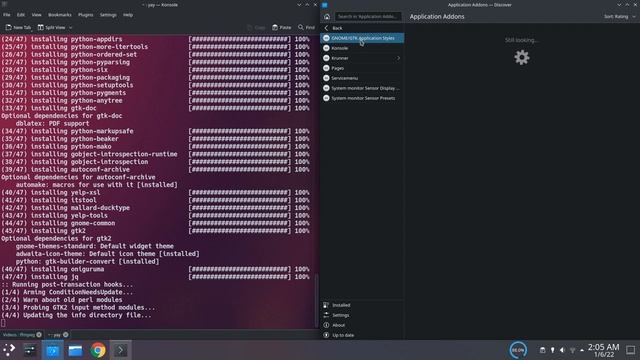Open the application launcher in taskbar
Image resolution: width=640 pixels, height=360 pixels.
[x=9, y=350]
